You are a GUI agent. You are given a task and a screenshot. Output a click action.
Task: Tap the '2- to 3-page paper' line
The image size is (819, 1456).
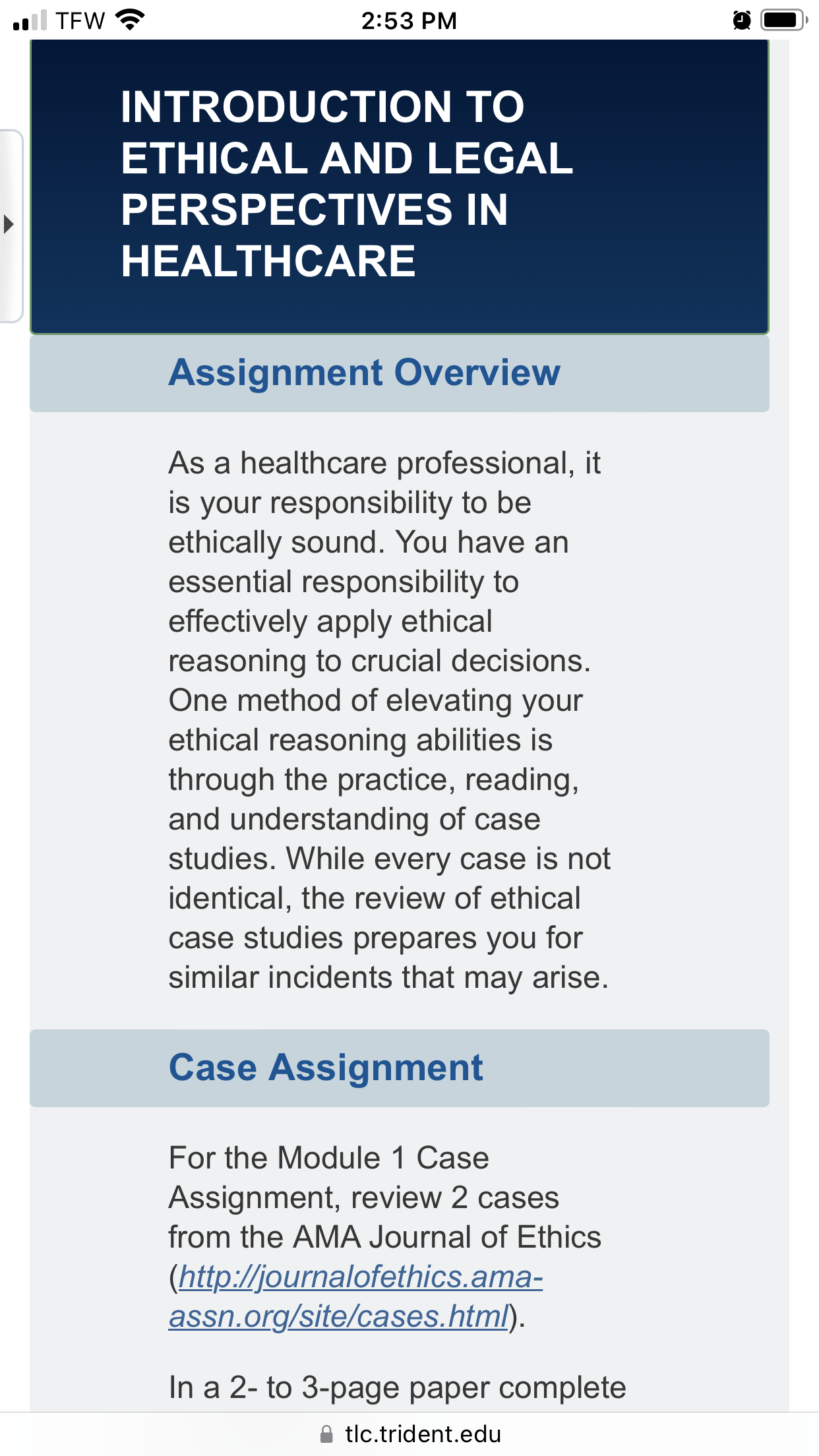[x=398, y=1387]
